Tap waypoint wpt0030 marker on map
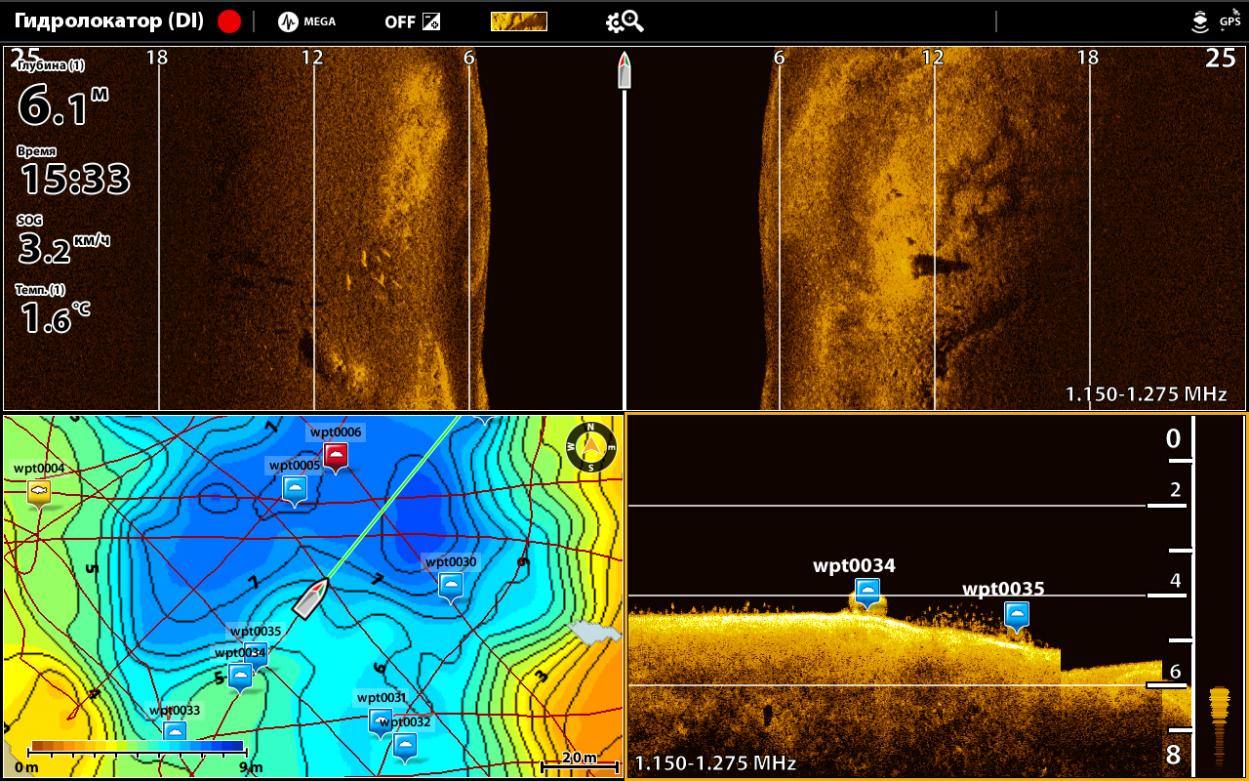Viewport: 1249px width, 781px height. 452,585
